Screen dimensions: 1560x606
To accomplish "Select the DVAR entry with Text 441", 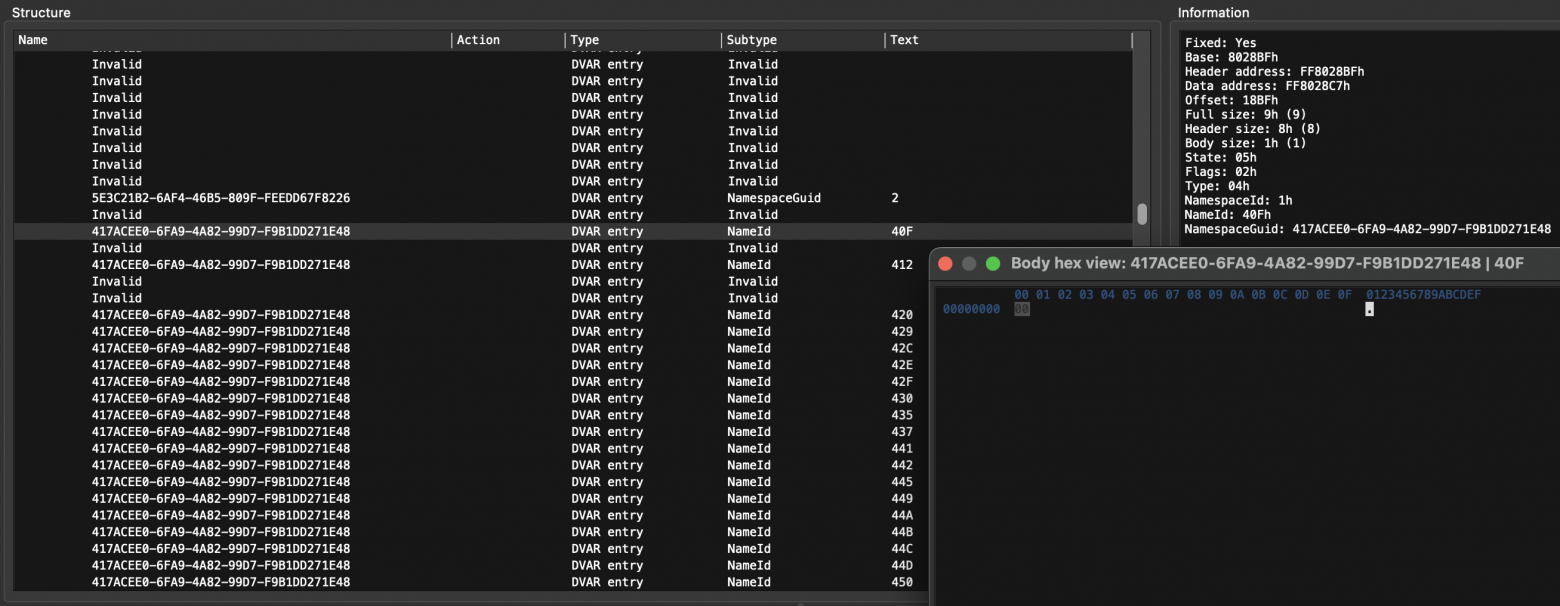I will pos(472,448).
